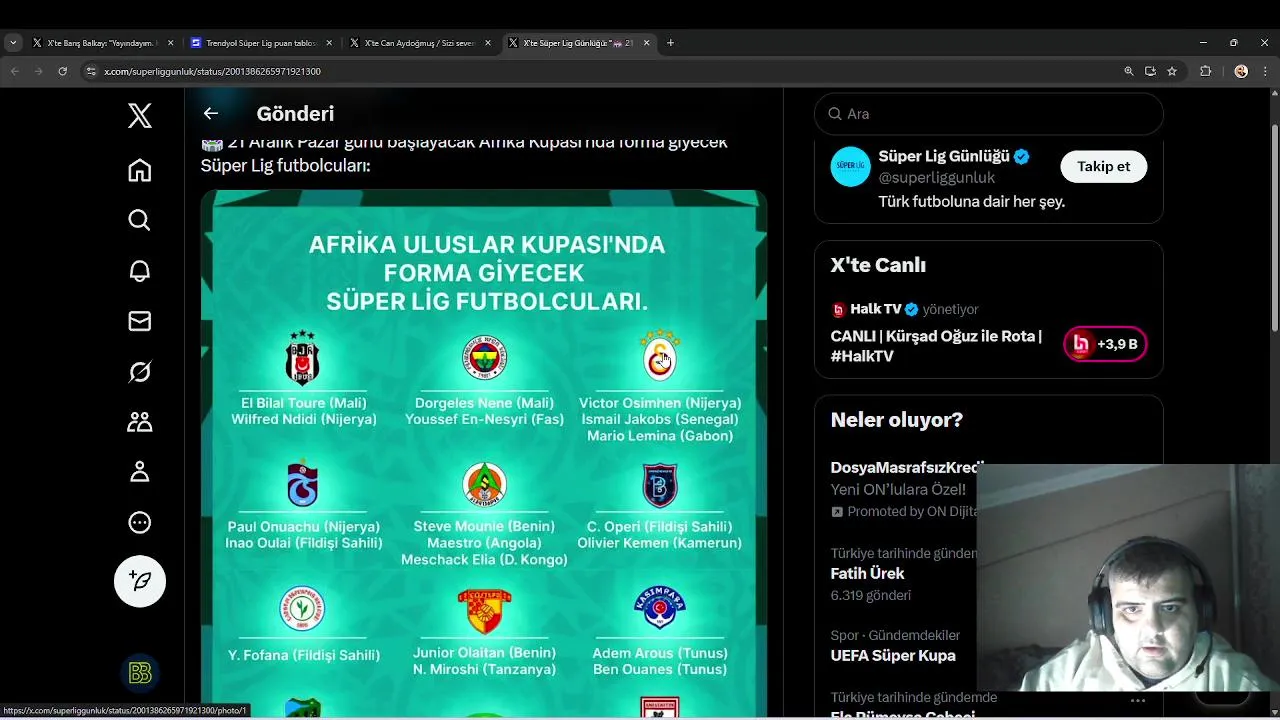Close the Trendyol Süper Lig tab

329,43
